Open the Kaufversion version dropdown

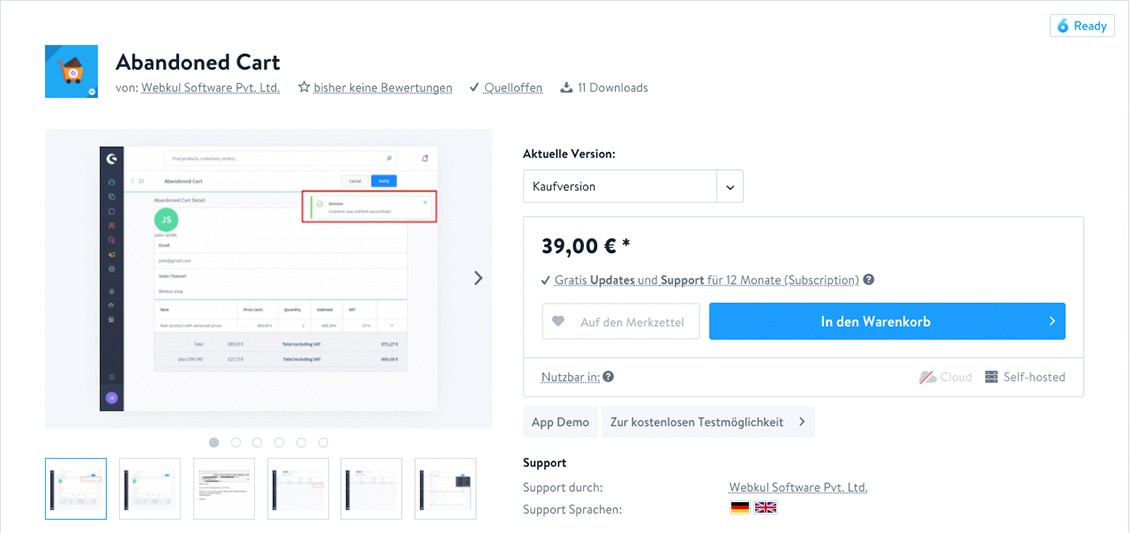633,187
